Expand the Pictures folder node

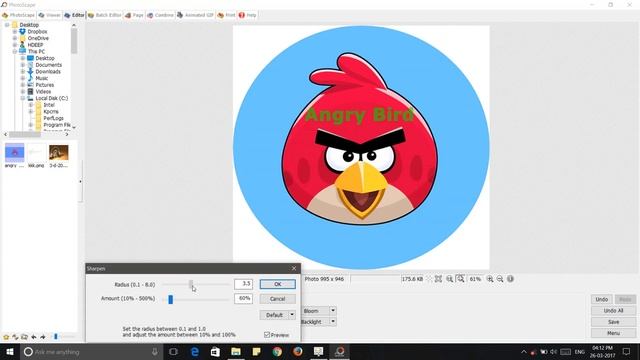point(23,85)
